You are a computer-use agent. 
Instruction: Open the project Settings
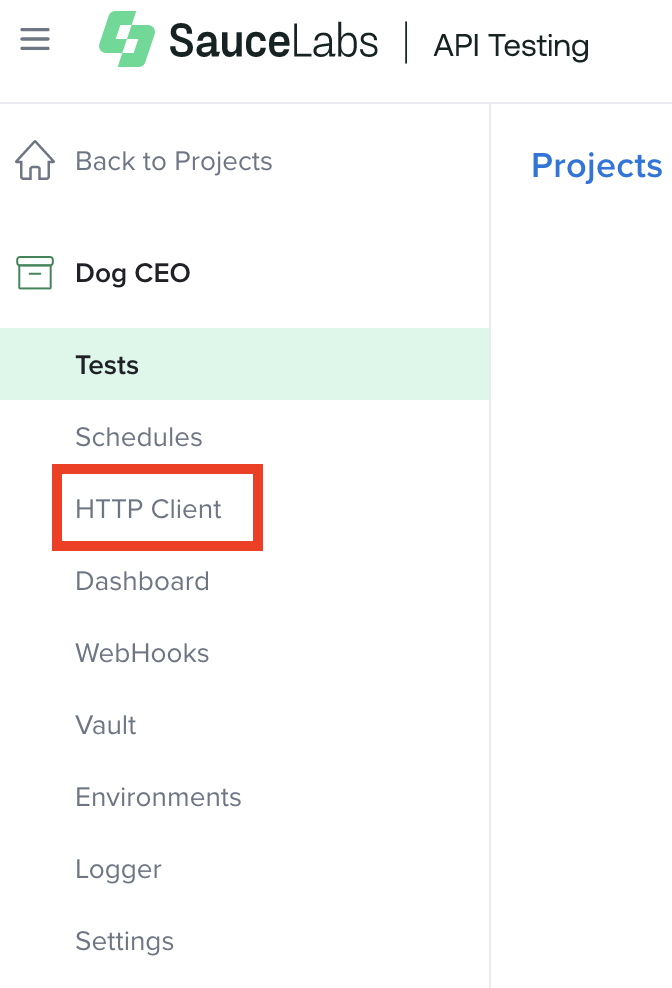(x=124, y=941)
